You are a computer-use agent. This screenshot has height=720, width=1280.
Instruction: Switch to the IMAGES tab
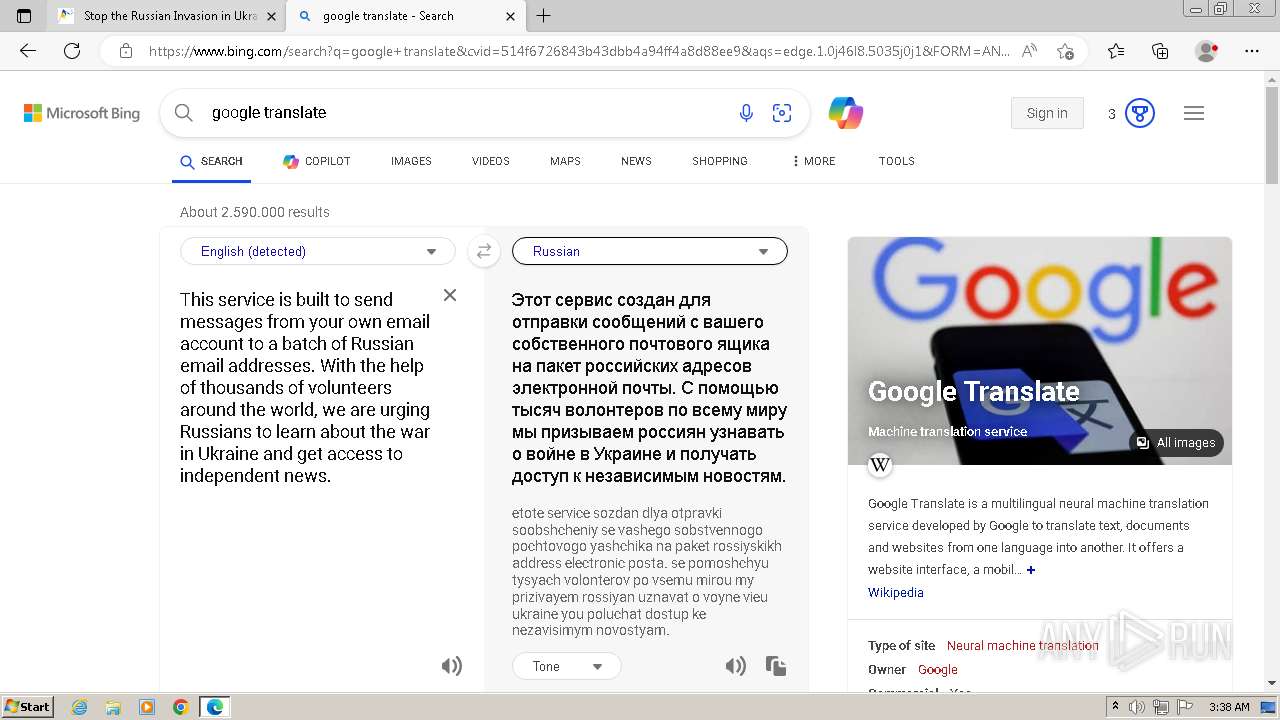411,161
